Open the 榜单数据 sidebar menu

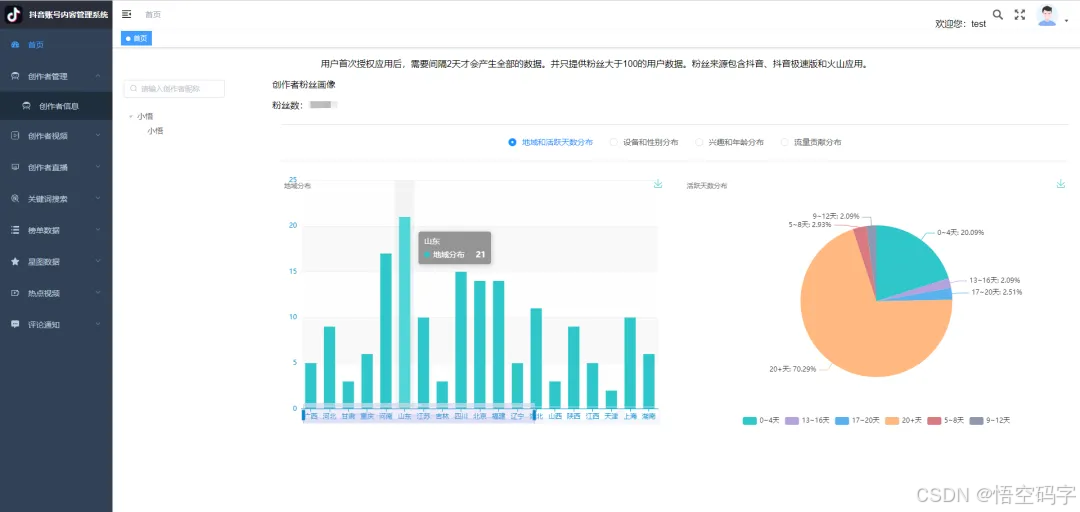56,230
